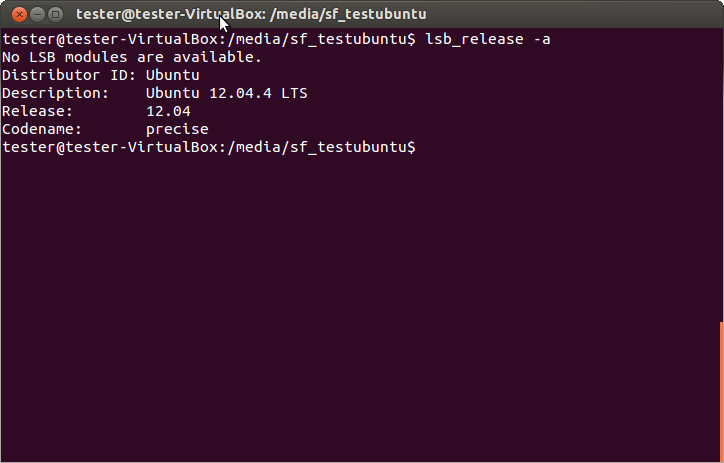Click the terminal window title text

pyautogui.click(x=258, y=14)
